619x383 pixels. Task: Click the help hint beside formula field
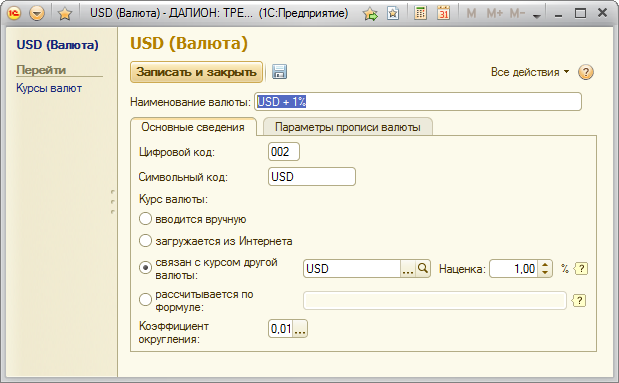[x=579, y=301]
